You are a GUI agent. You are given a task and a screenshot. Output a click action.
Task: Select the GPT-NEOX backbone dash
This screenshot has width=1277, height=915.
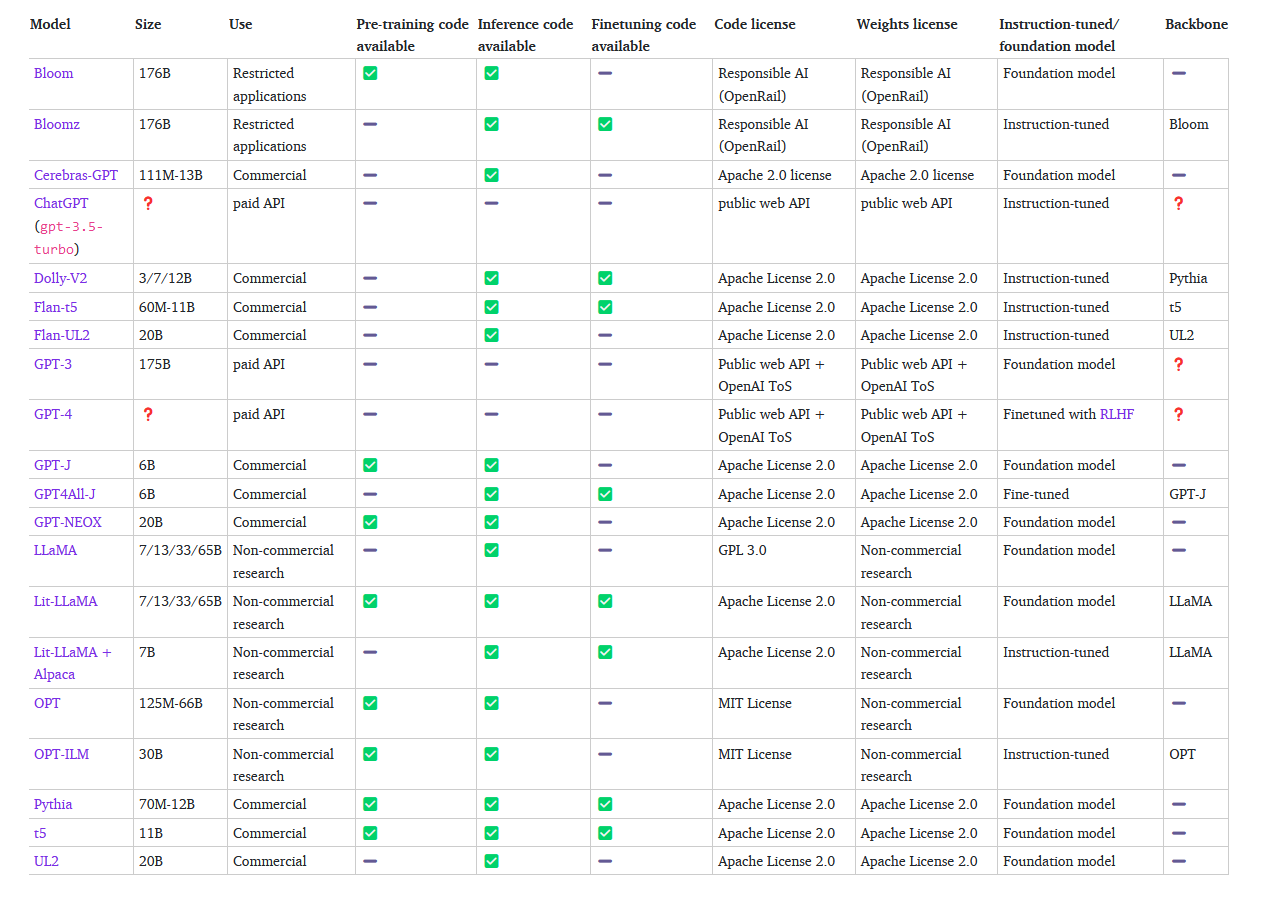pos(1179,522)
